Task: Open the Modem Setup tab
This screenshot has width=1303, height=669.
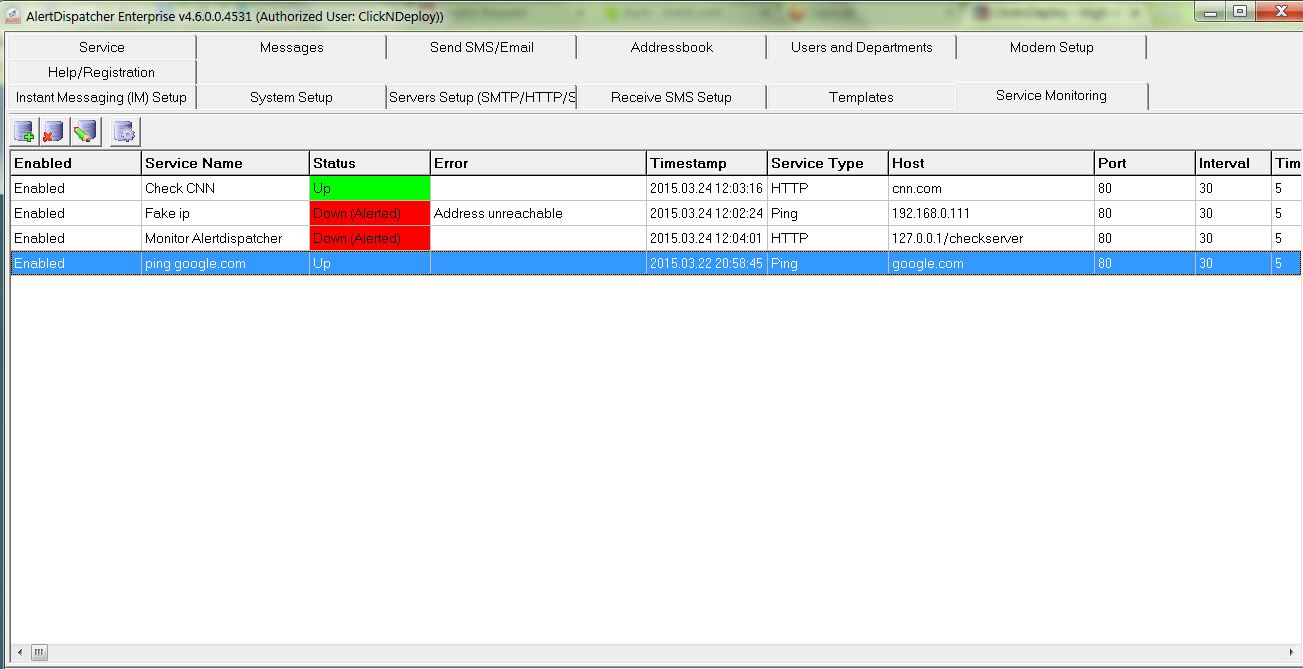Action: [x=1051, y=47]
